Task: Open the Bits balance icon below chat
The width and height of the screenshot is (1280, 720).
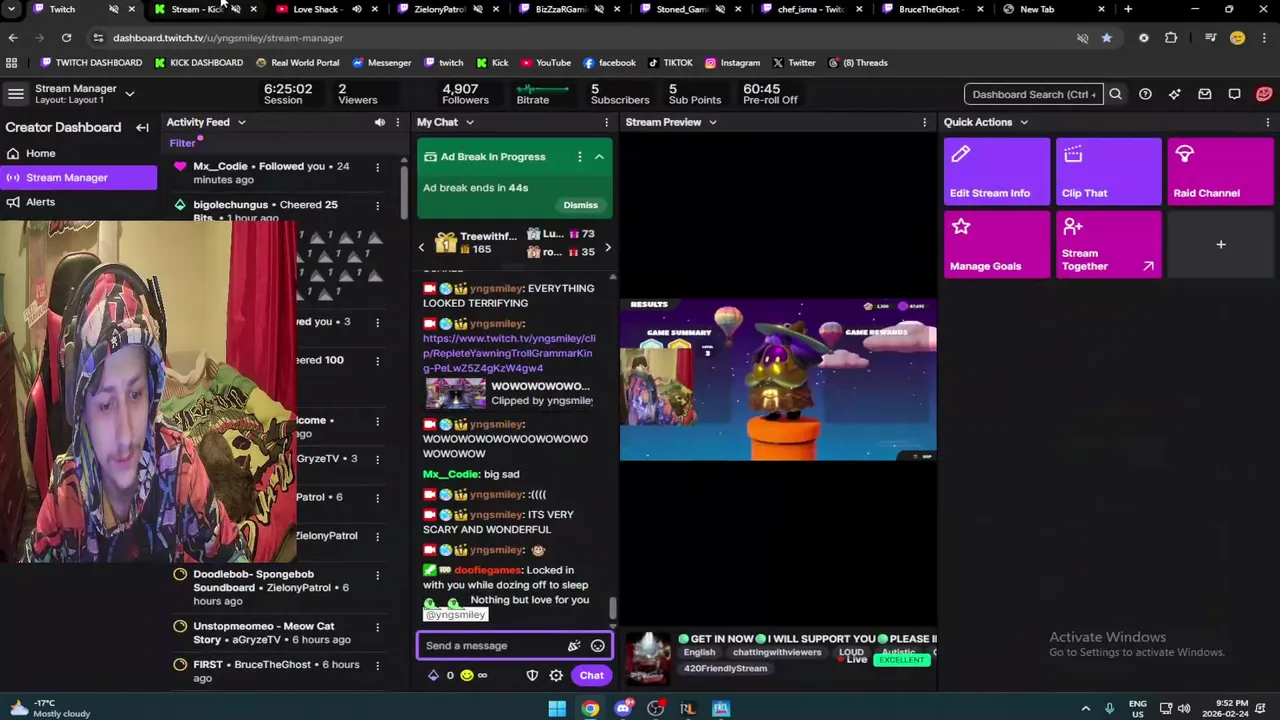Action: click(433, 676)
